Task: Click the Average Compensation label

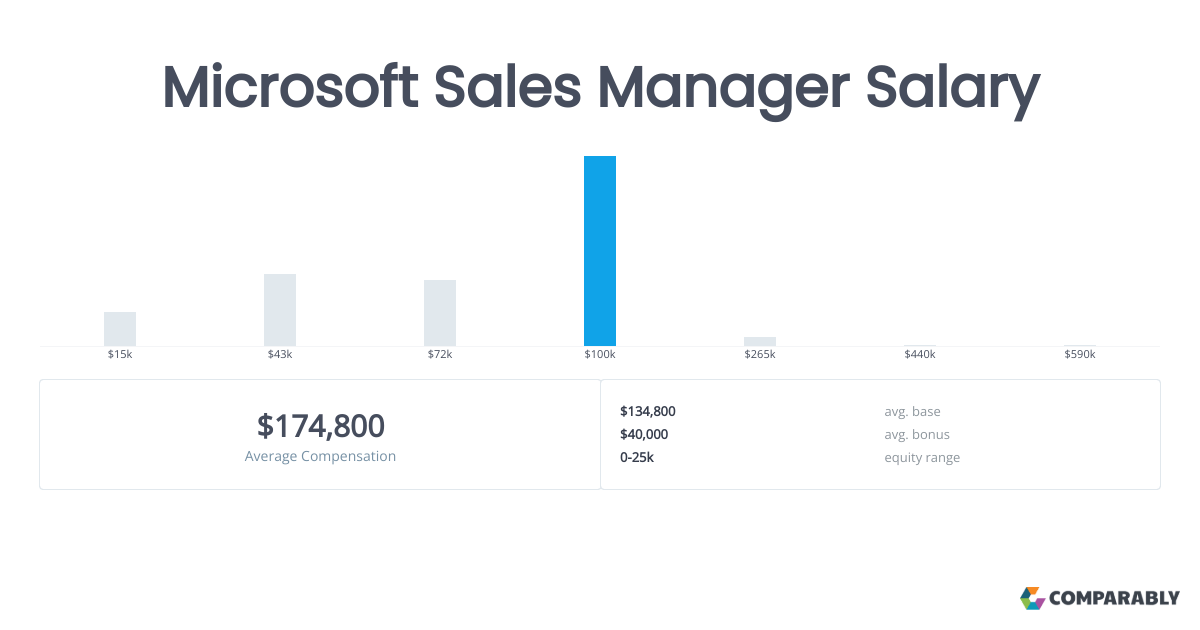Action: point(320,457)
